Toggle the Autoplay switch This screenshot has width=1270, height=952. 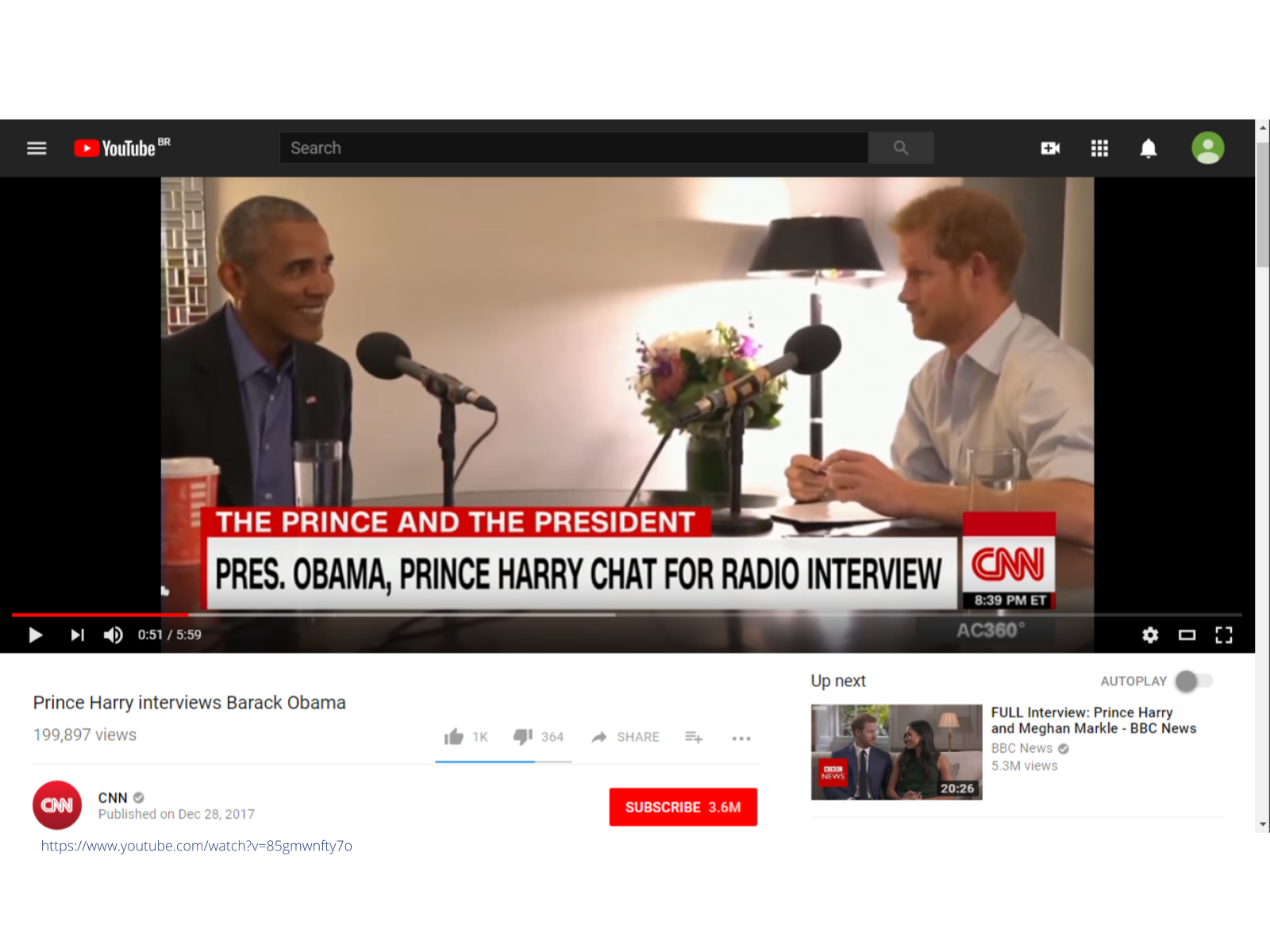pyautogui.click(x=1195, y=681)
